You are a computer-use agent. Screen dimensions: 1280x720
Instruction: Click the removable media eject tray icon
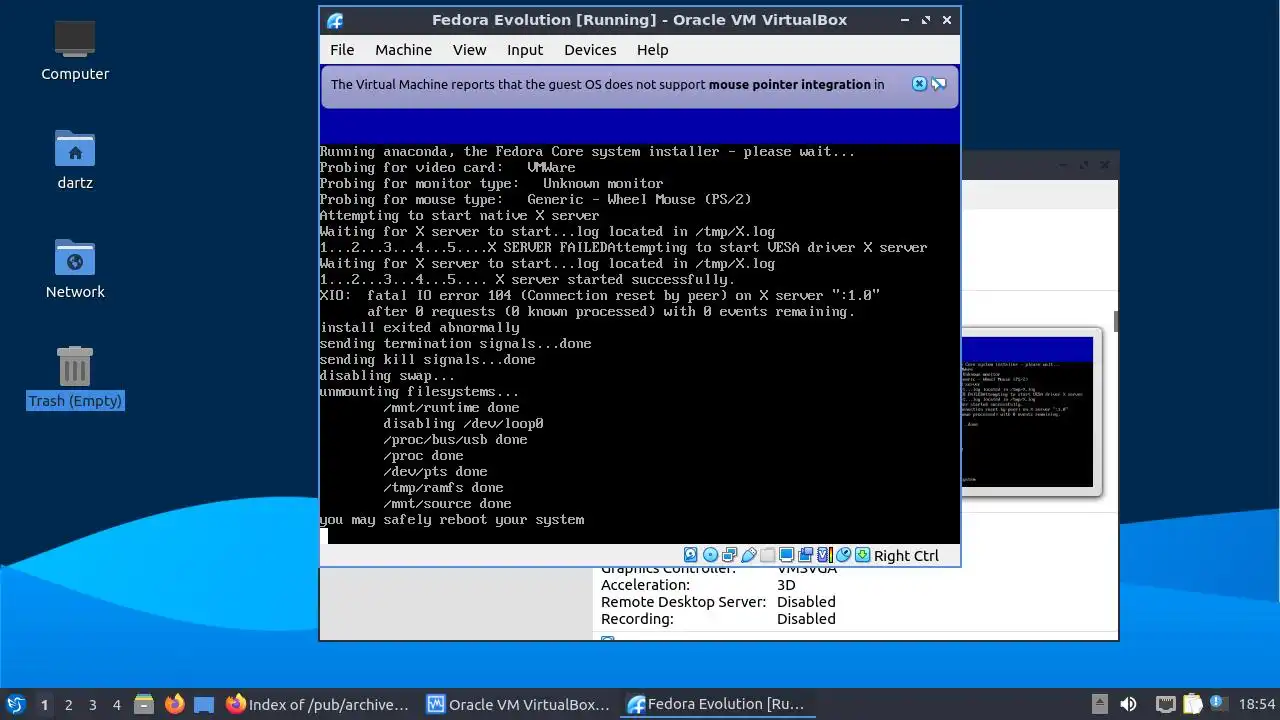point(1099,704)
